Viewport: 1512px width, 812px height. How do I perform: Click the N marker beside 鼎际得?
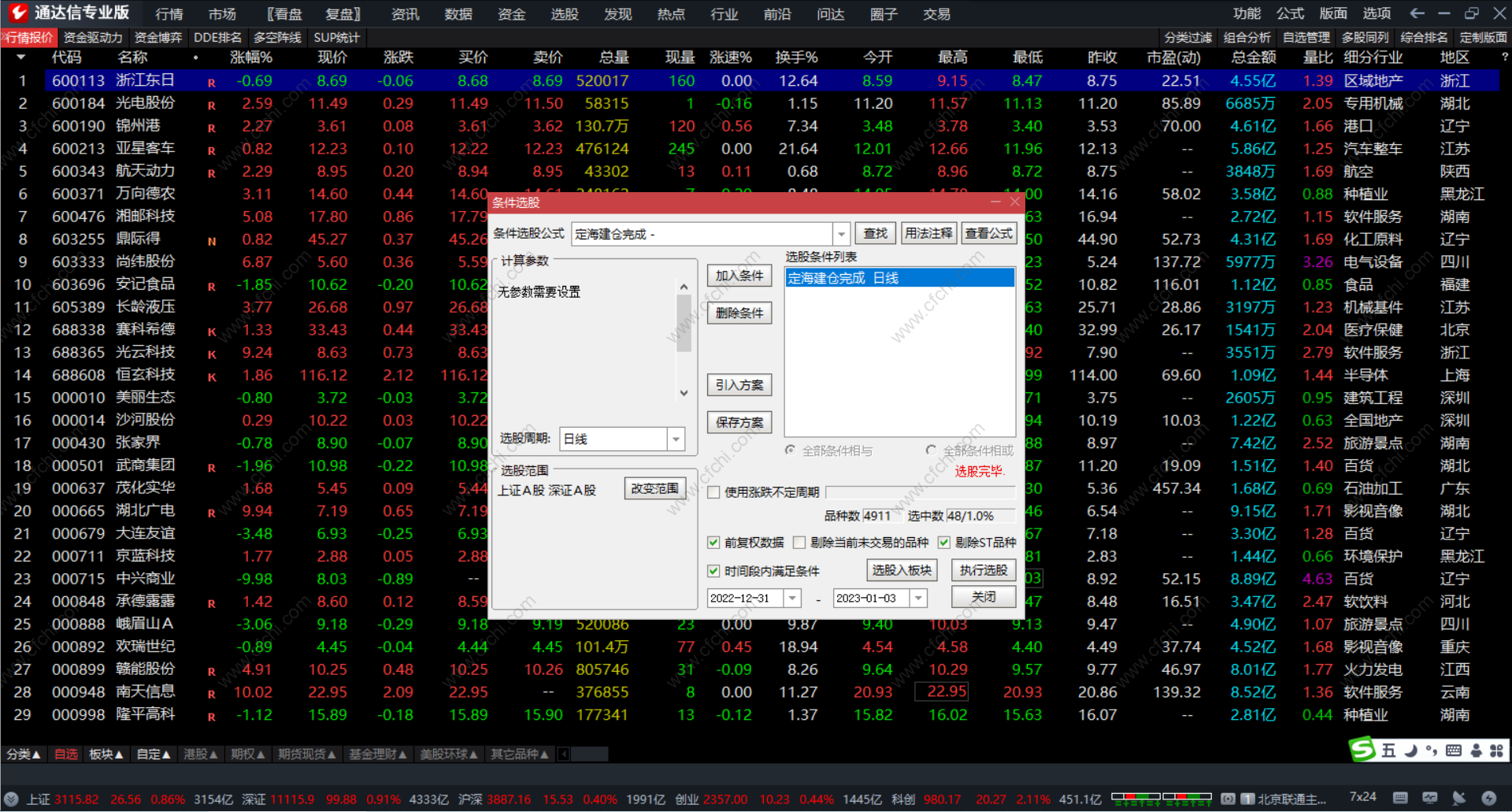click(x=211, y=242)
